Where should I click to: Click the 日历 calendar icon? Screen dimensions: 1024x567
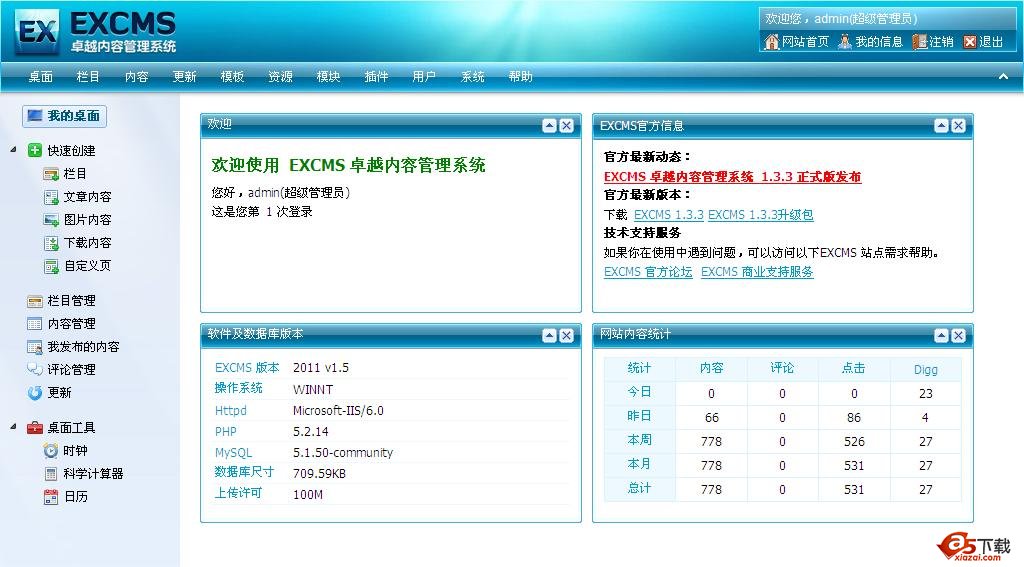[51, 497]
